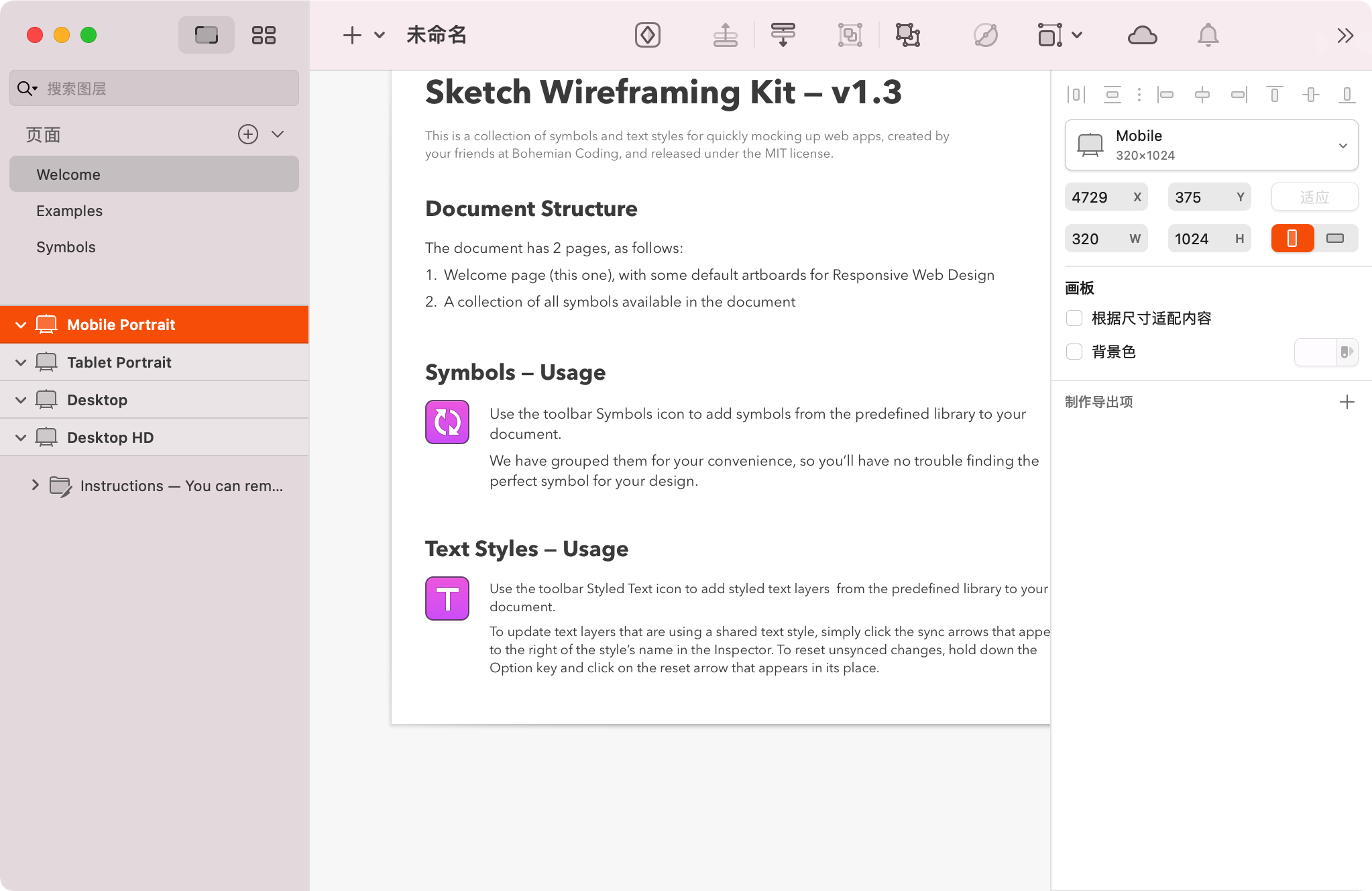Click the purple Symbols sync icon

click(x=447, y=422)
